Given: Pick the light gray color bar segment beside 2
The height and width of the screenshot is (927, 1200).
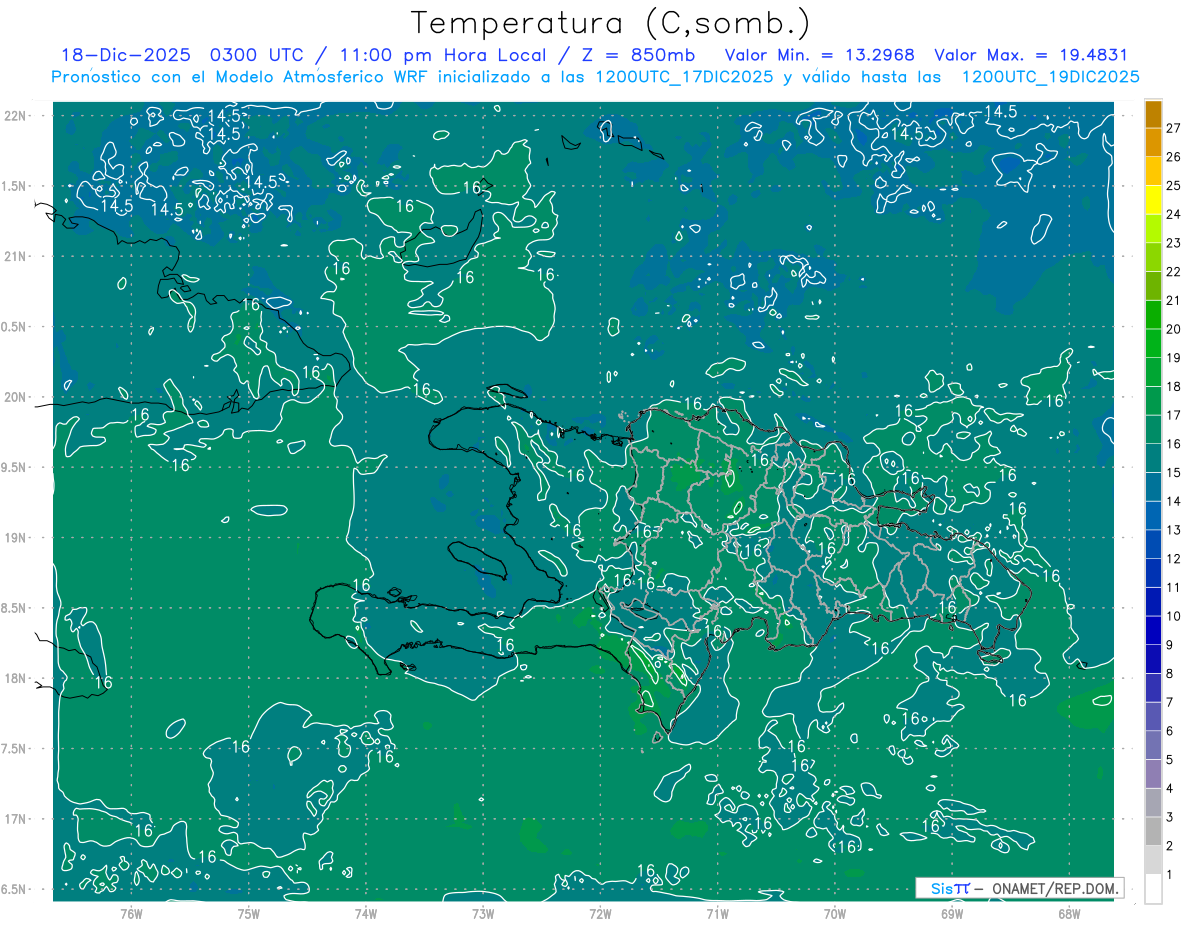Looking at the screenshot, I should (1153, 831).
